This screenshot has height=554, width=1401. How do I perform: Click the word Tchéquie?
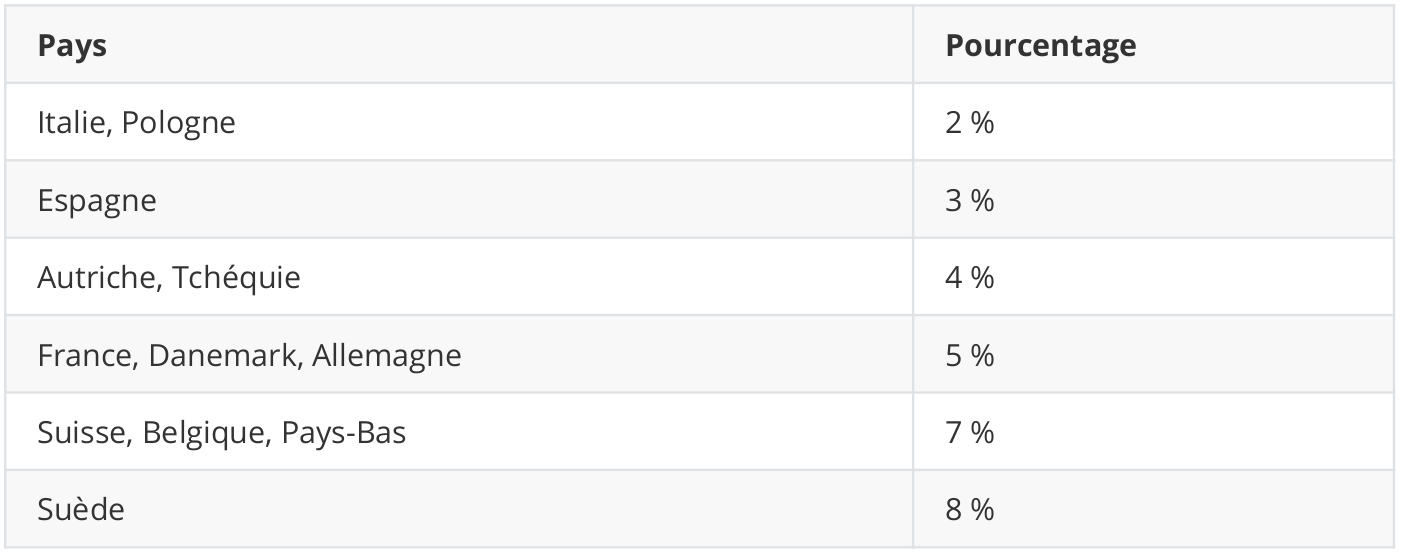pos(237,277)
